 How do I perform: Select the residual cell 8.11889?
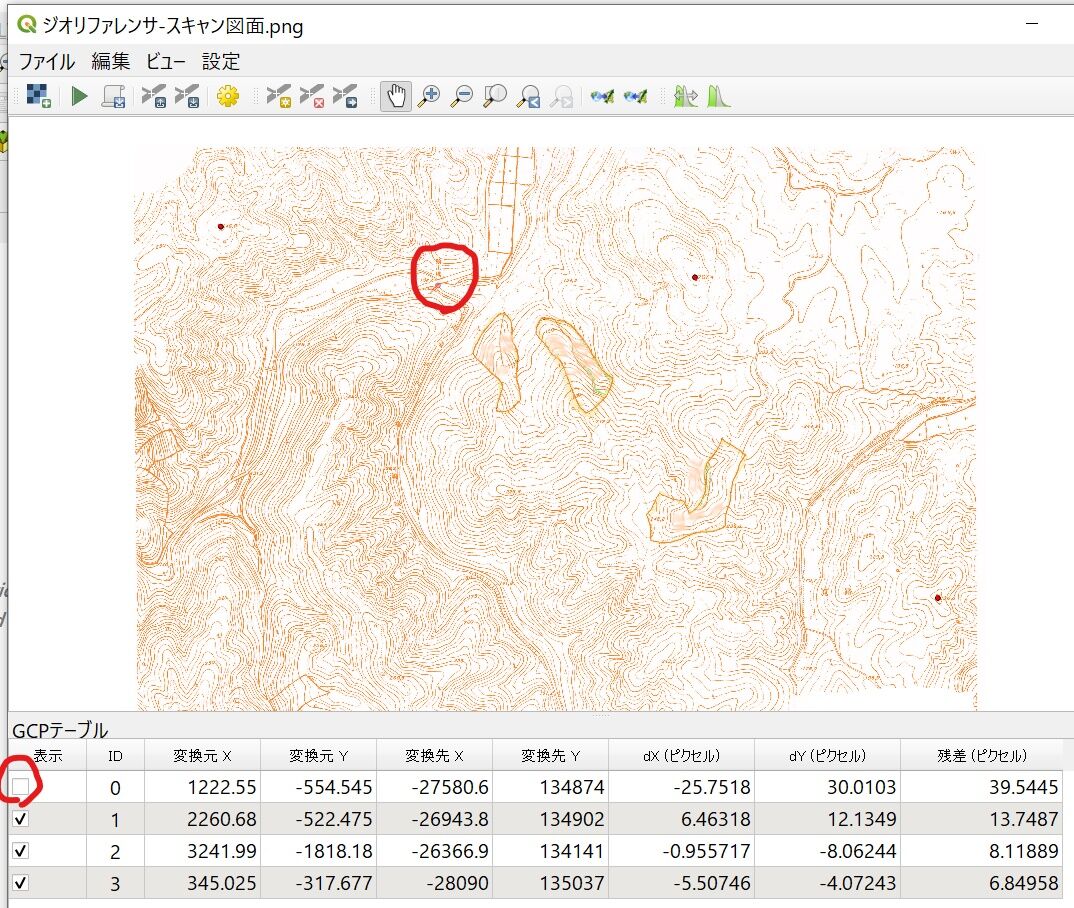982,851
